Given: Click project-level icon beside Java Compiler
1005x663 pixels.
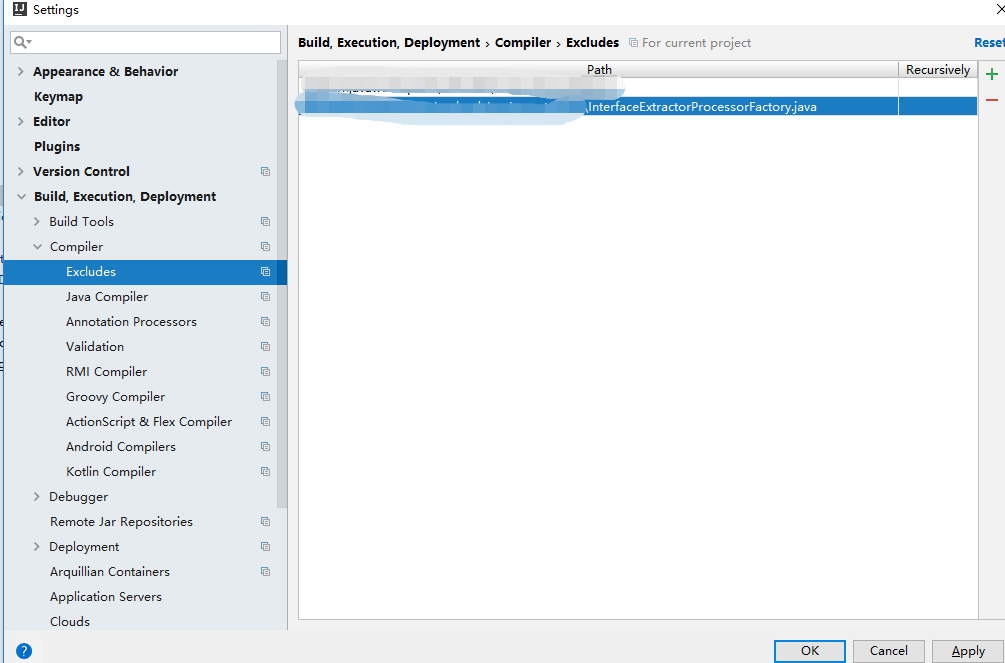Looking at the screenshot, I should click(x=265, y=297).
